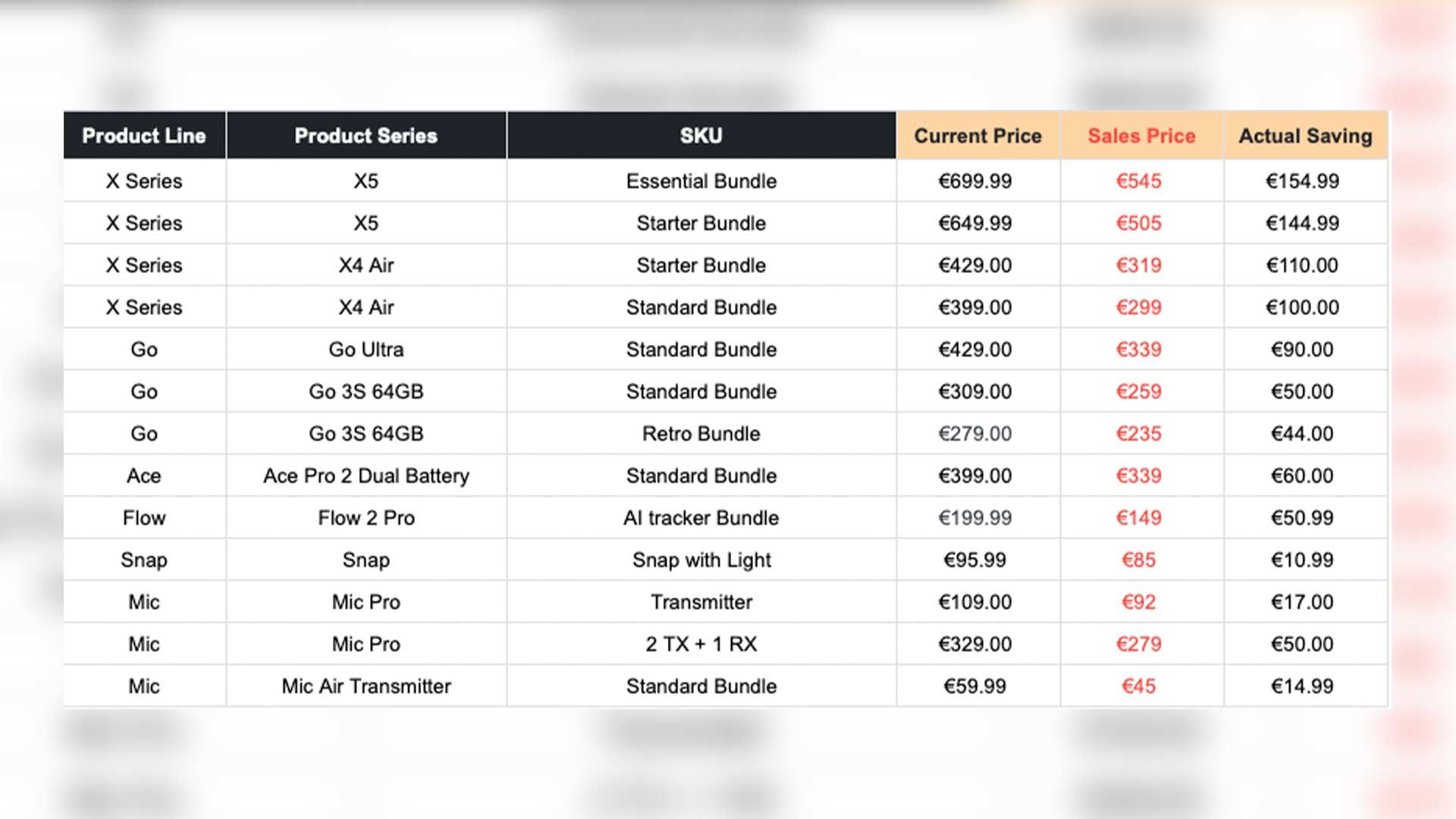Select the Current Price header cell
The image size is (1456, 819).
(977, 136)
